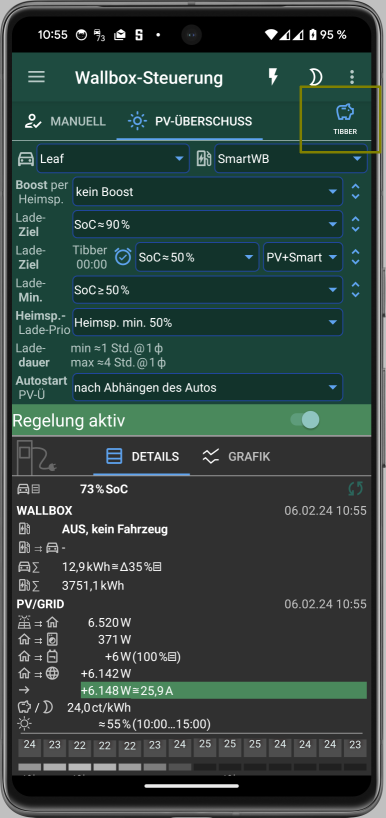Tap the lightning bolt icon in header
The height and width of the screenshot is (818, 386).
[x=273, y=77]
